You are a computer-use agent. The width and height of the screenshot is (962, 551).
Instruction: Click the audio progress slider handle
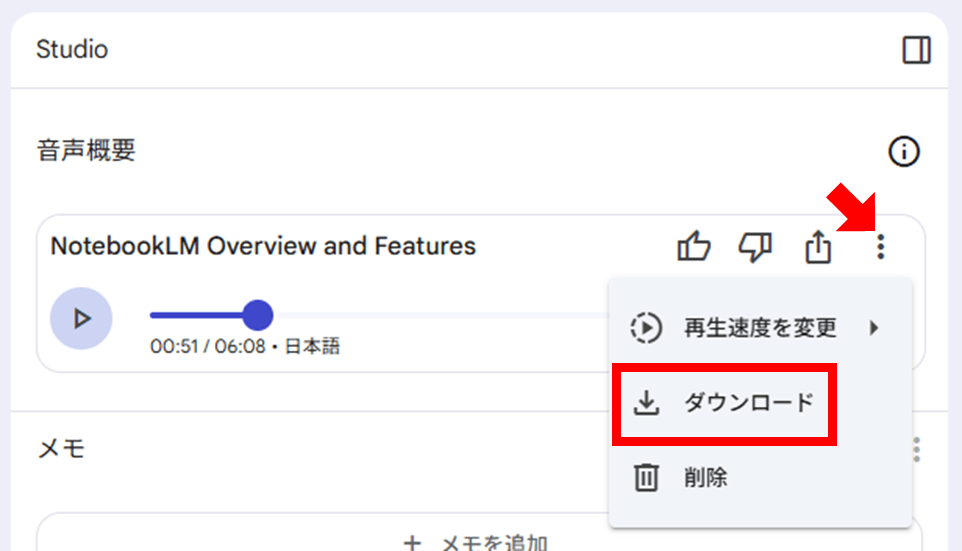tap(258, 315)
